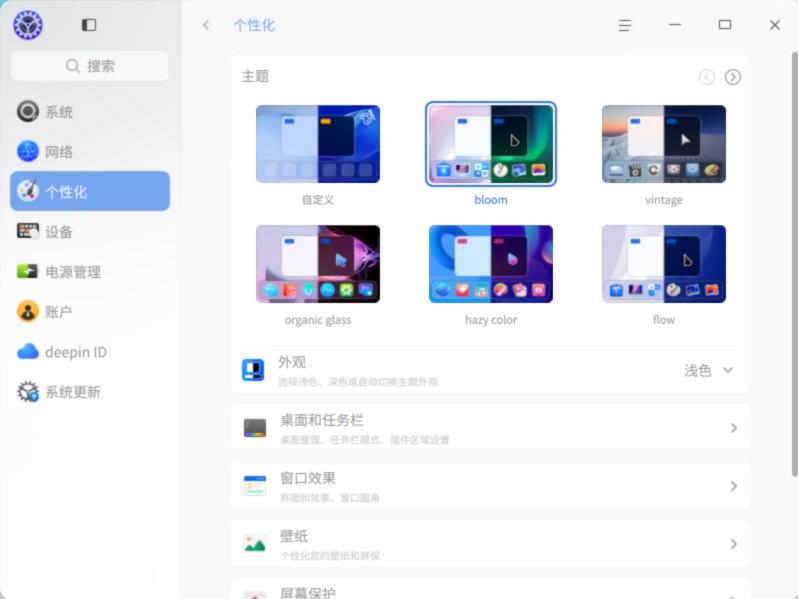Click the 窗口效果 window icon
Viewport: 798px width, 599px height.
click(255, 486)
